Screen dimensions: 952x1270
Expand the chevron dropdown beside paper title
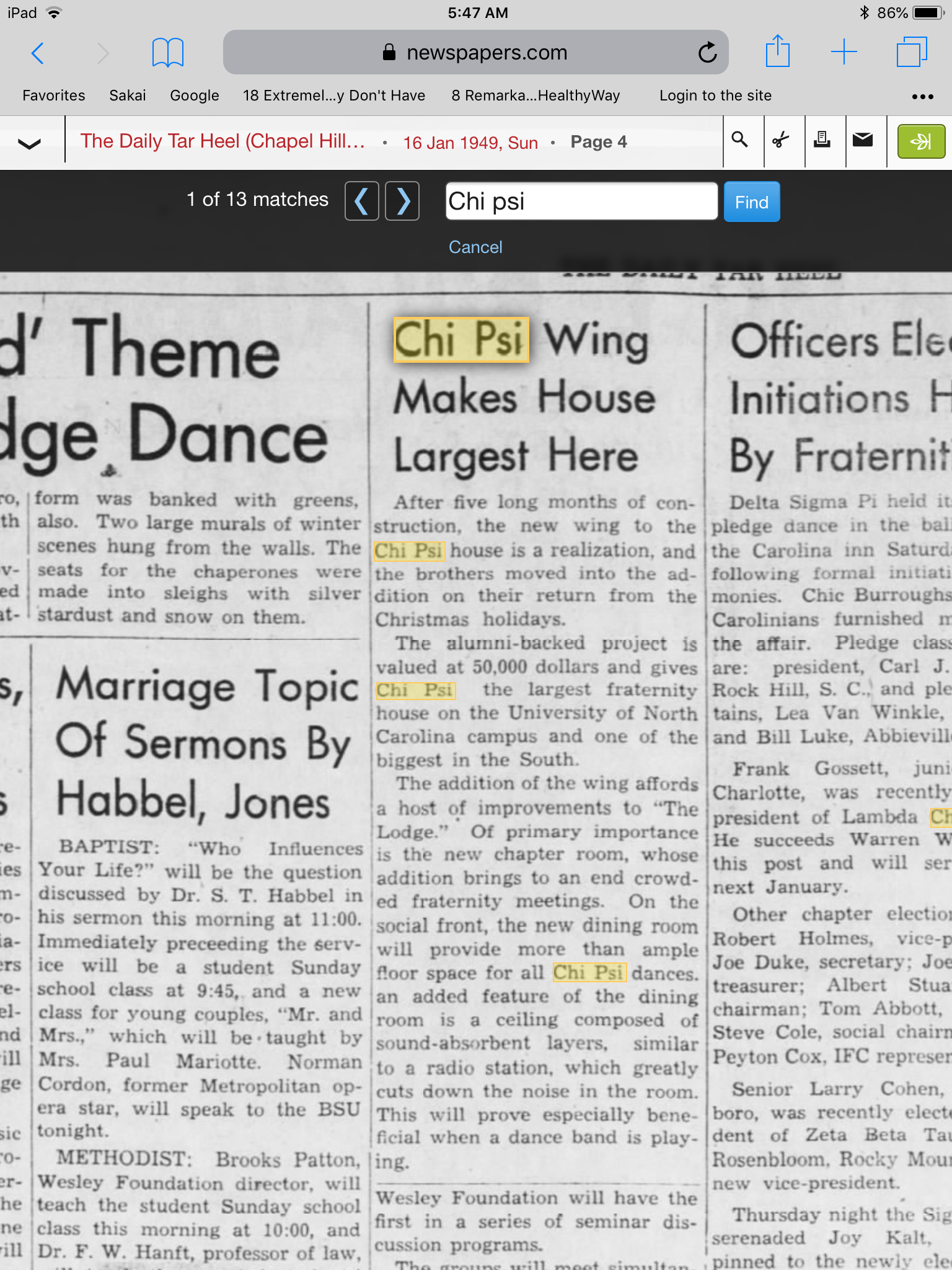point(29,143)
